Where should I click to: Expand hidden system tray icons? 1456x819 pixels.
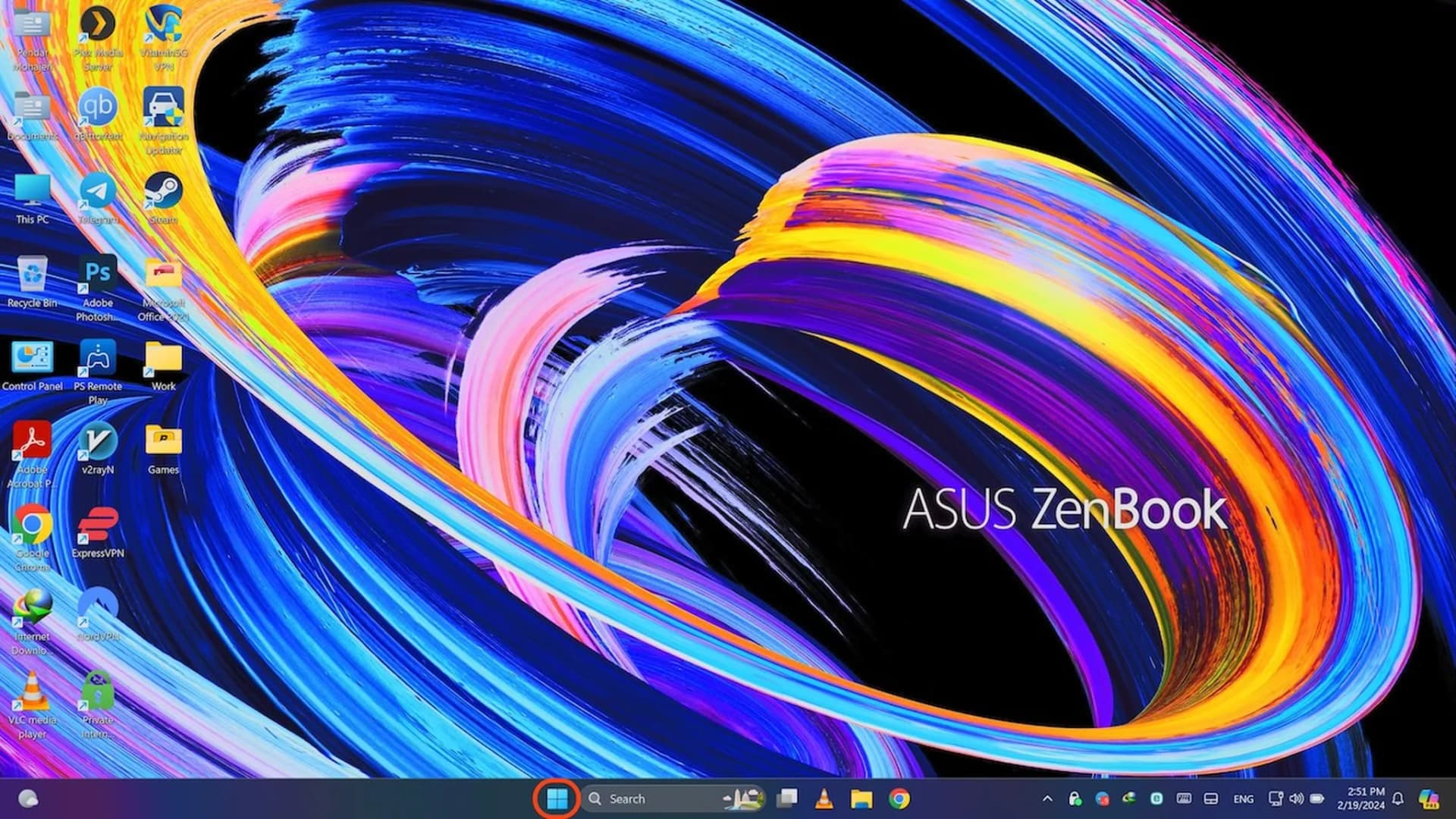1047,798
